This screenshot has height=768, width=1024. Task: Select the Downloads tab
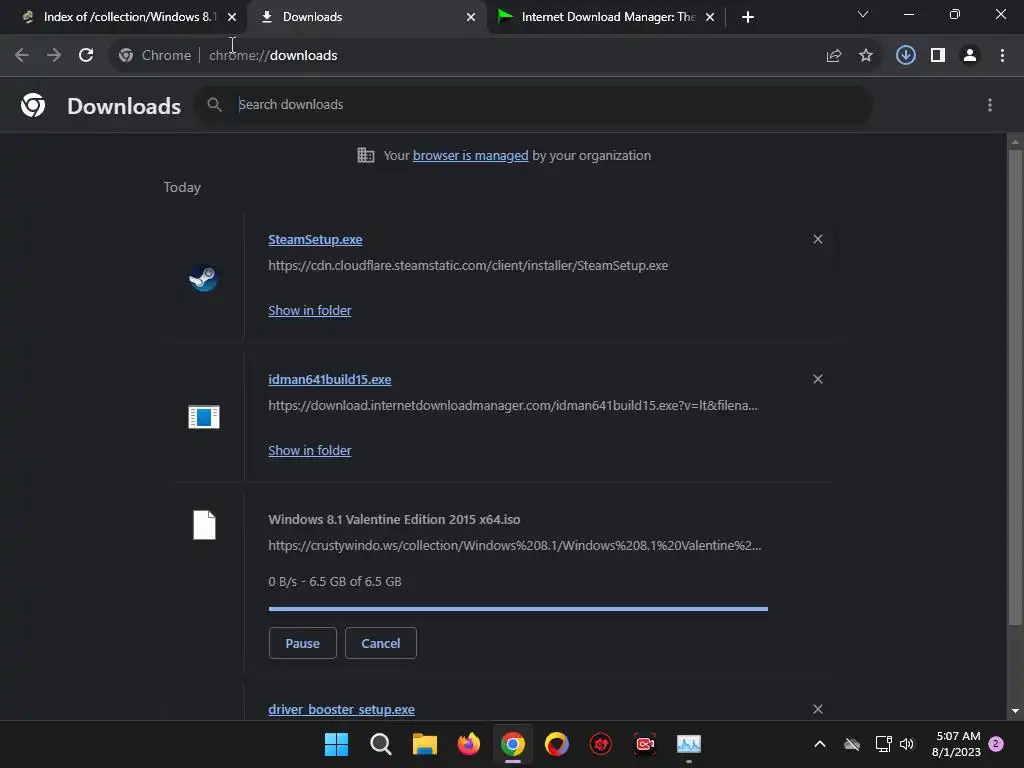pyautogui.click(x=366, y=17)
